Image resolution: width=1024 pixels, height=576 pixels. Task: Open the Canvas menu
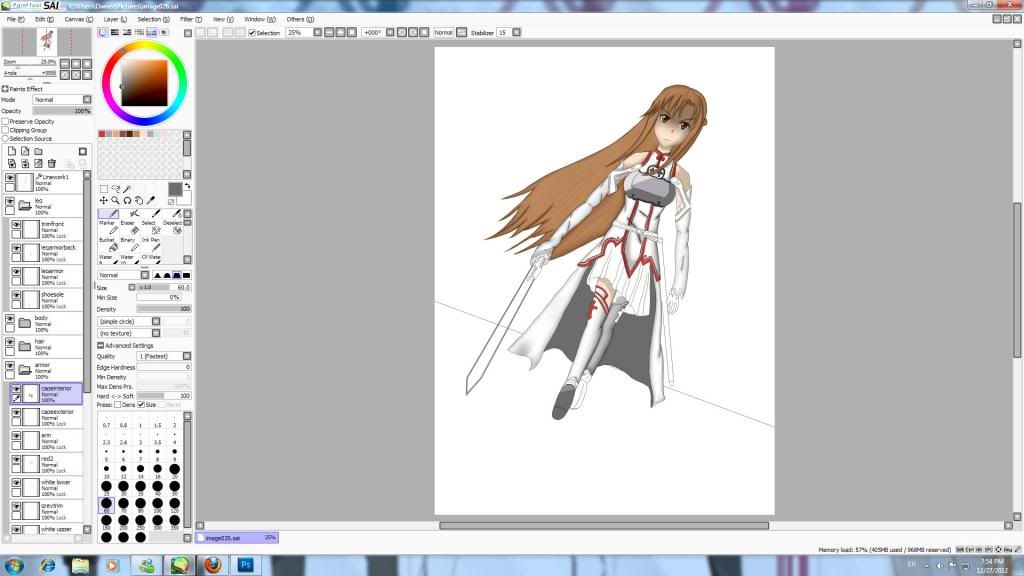click(x=78, y=20)
